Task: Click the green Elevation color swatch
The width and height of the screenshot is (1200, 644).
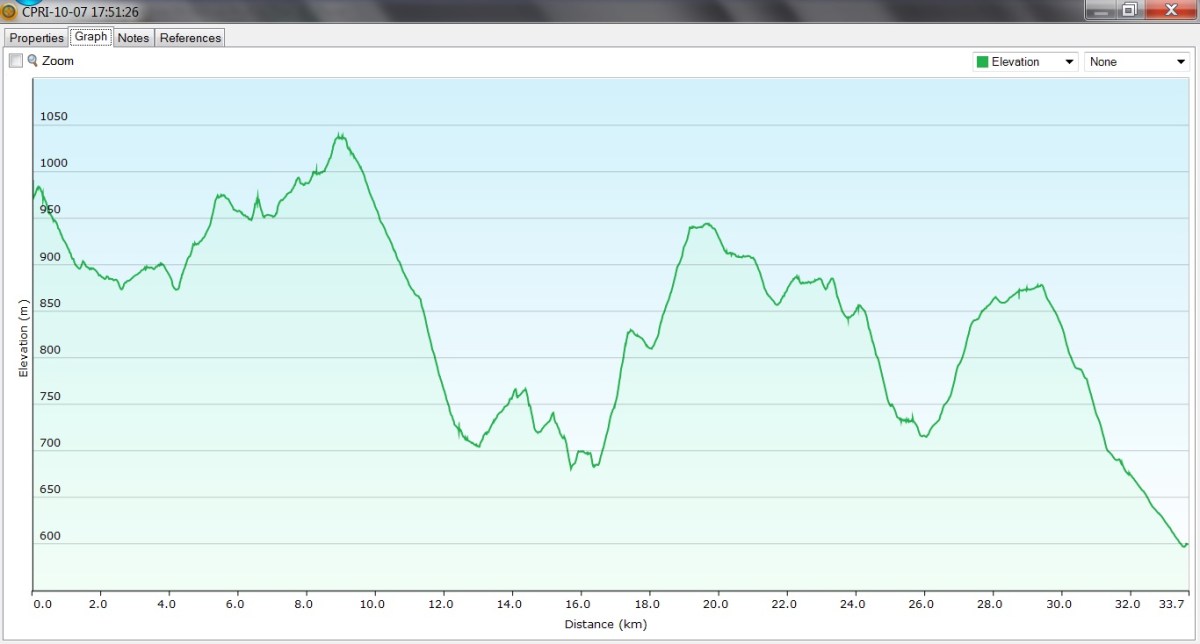Action: [982, 62]
